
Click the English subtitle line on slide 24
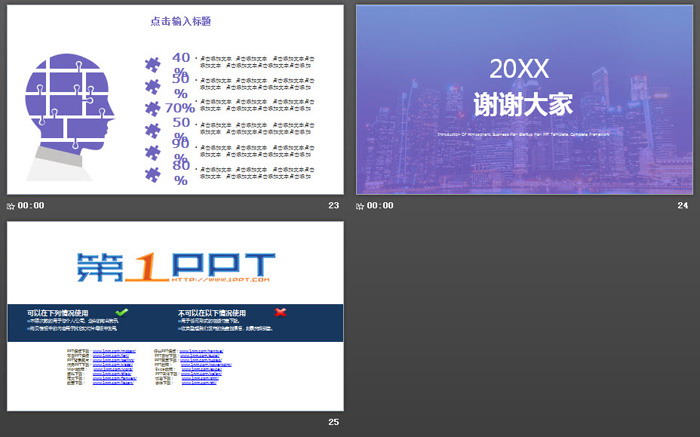(523, 134)
